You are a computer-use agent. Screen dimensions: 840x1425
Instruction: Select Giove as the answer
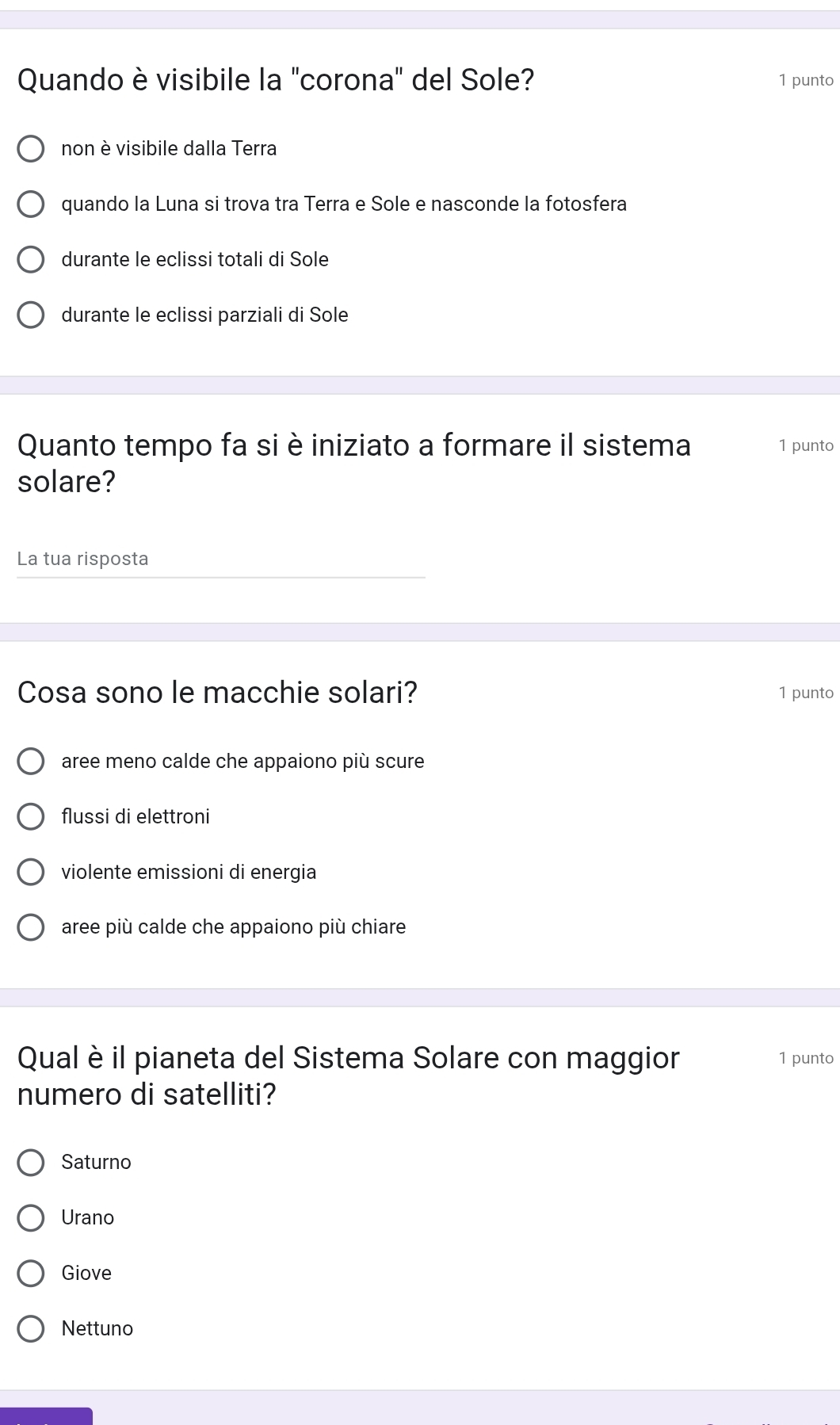(x=31, y=1274)
